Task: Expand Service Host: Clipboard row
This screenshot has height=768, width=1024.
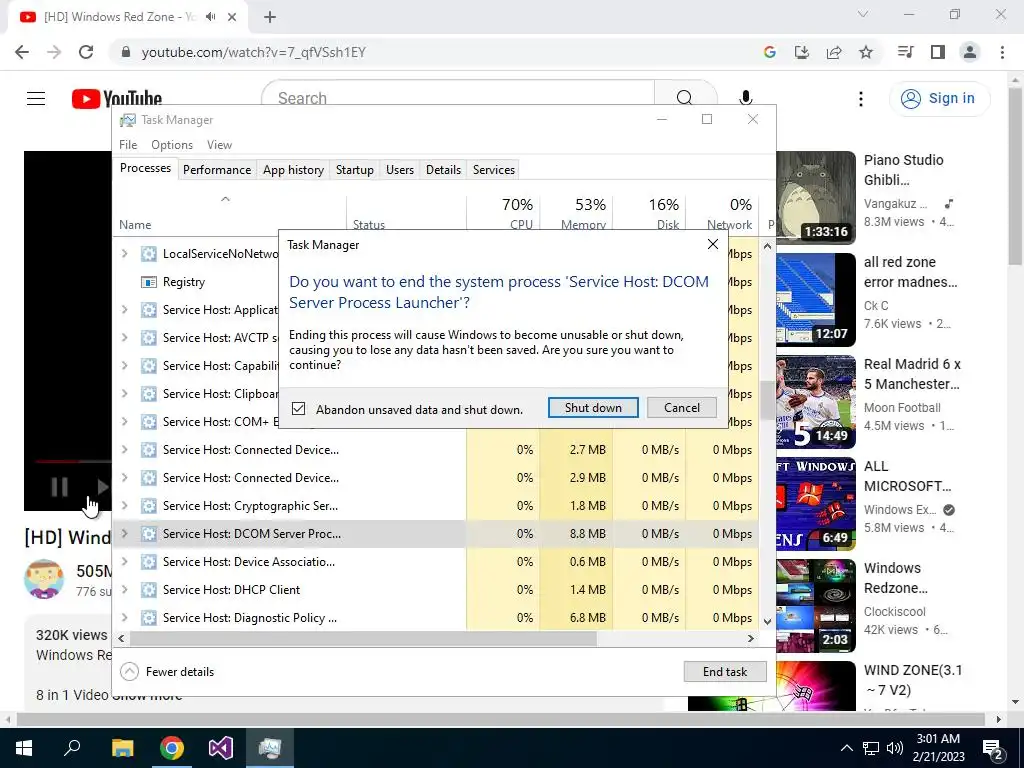Action: tap(124, 394)
